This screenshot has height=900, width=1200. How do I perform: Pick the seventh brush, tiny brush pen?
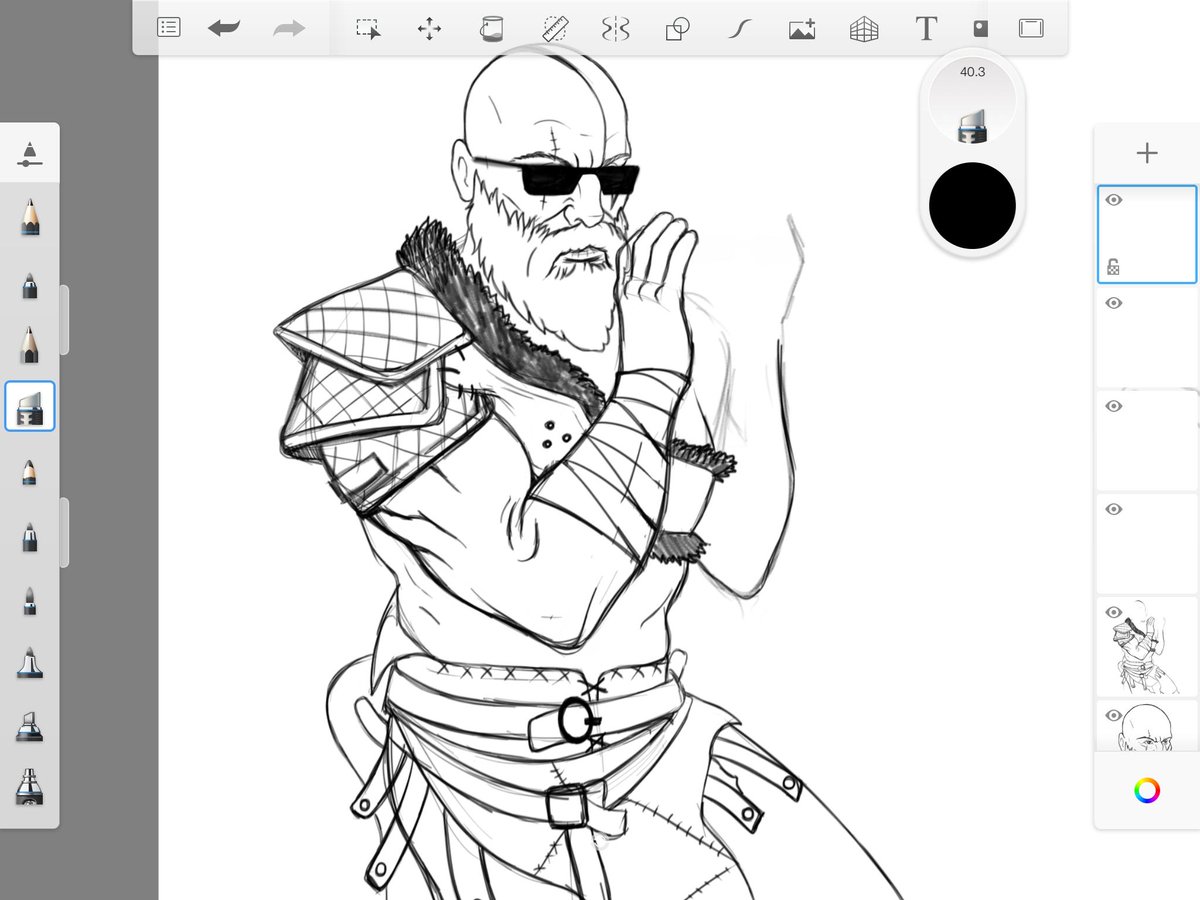tap(30, 601)
